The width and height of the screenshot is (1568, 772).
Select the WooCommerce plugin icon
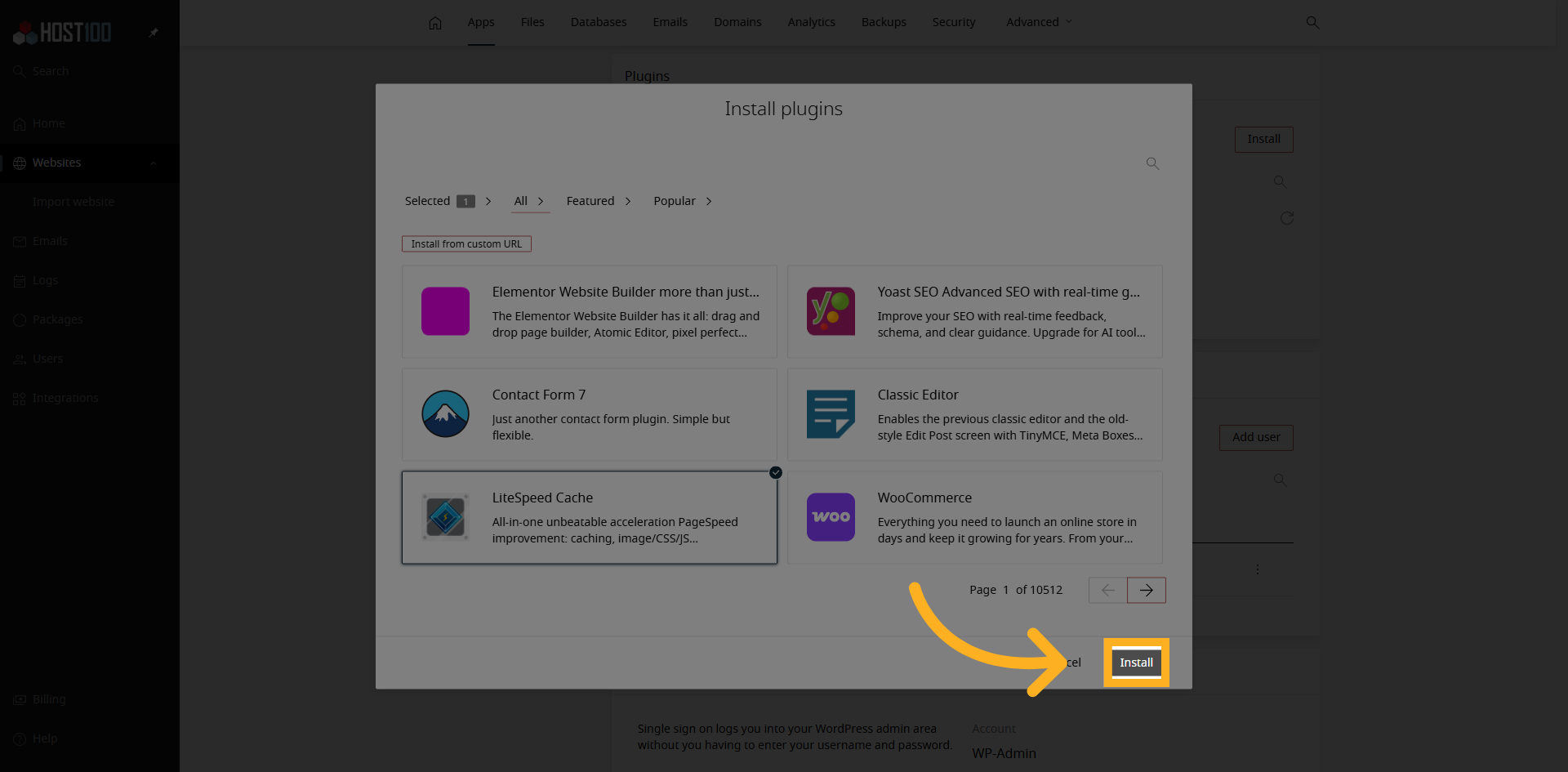click(831, 517)
